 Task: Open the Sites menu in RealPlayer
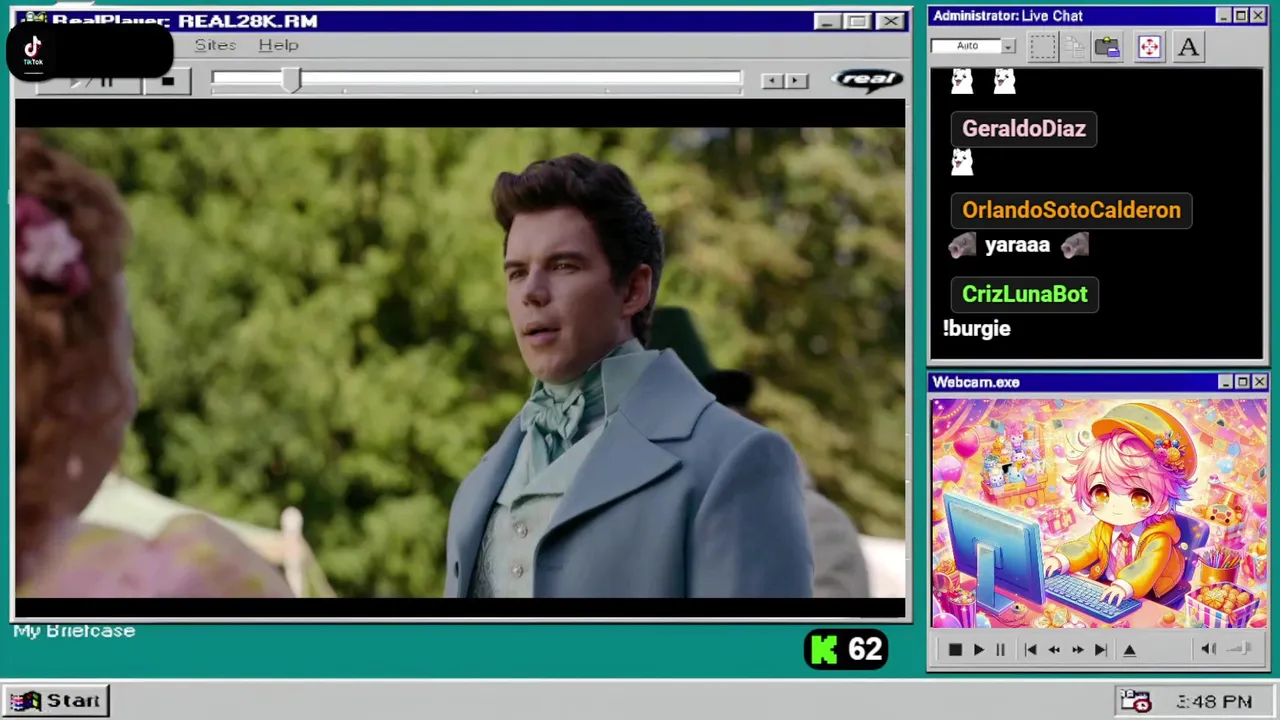(215, 45)
